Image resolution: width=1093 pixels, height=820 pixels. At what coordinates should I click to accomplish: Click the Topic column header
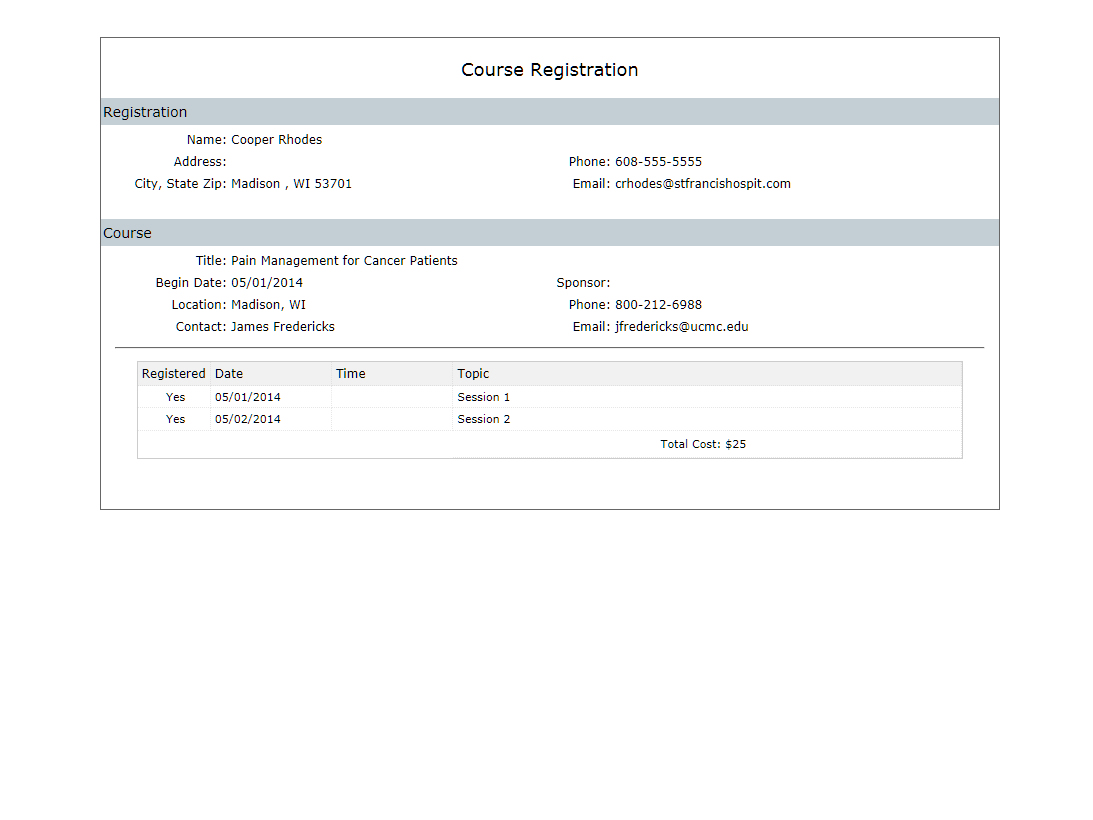(473, 374)
